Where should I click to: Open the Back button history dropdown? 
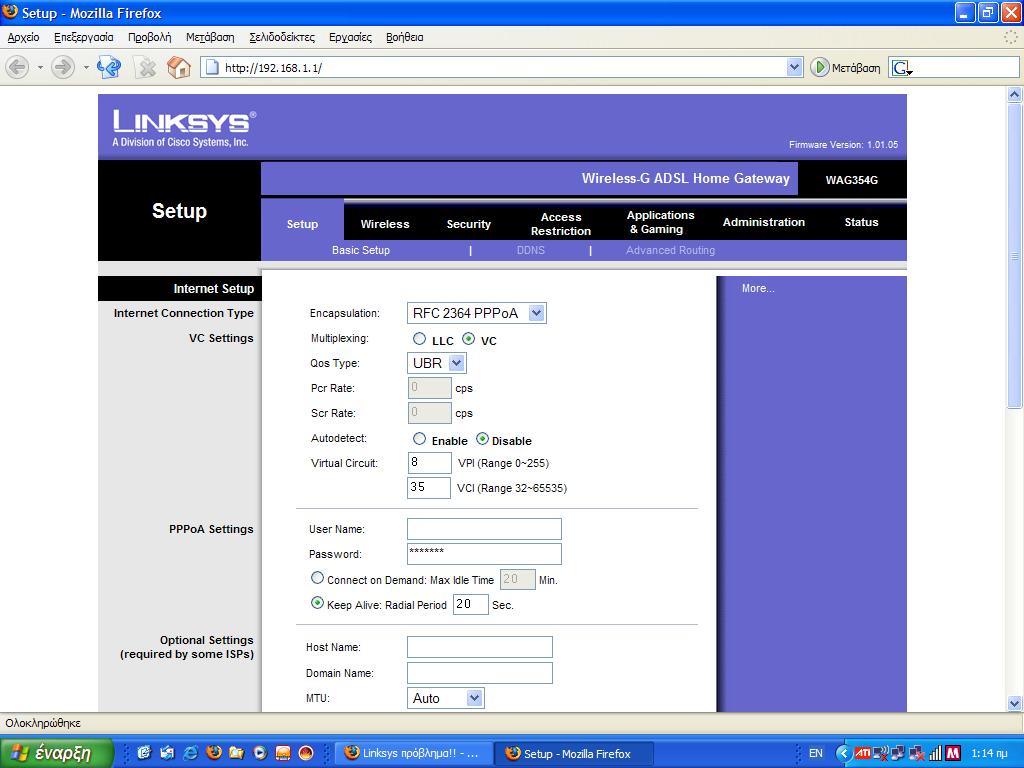tap(40, 67)
